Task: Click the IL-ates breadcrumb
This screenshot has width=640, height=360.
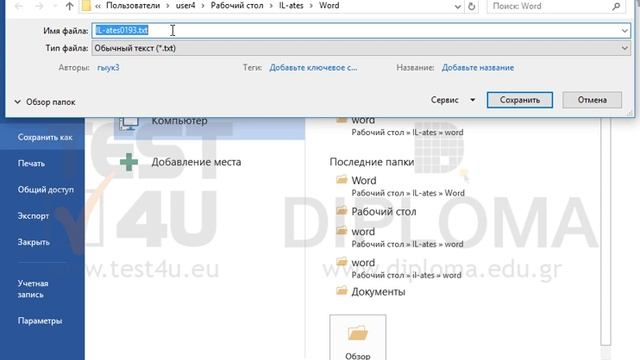Action: [x=291, y=6]
